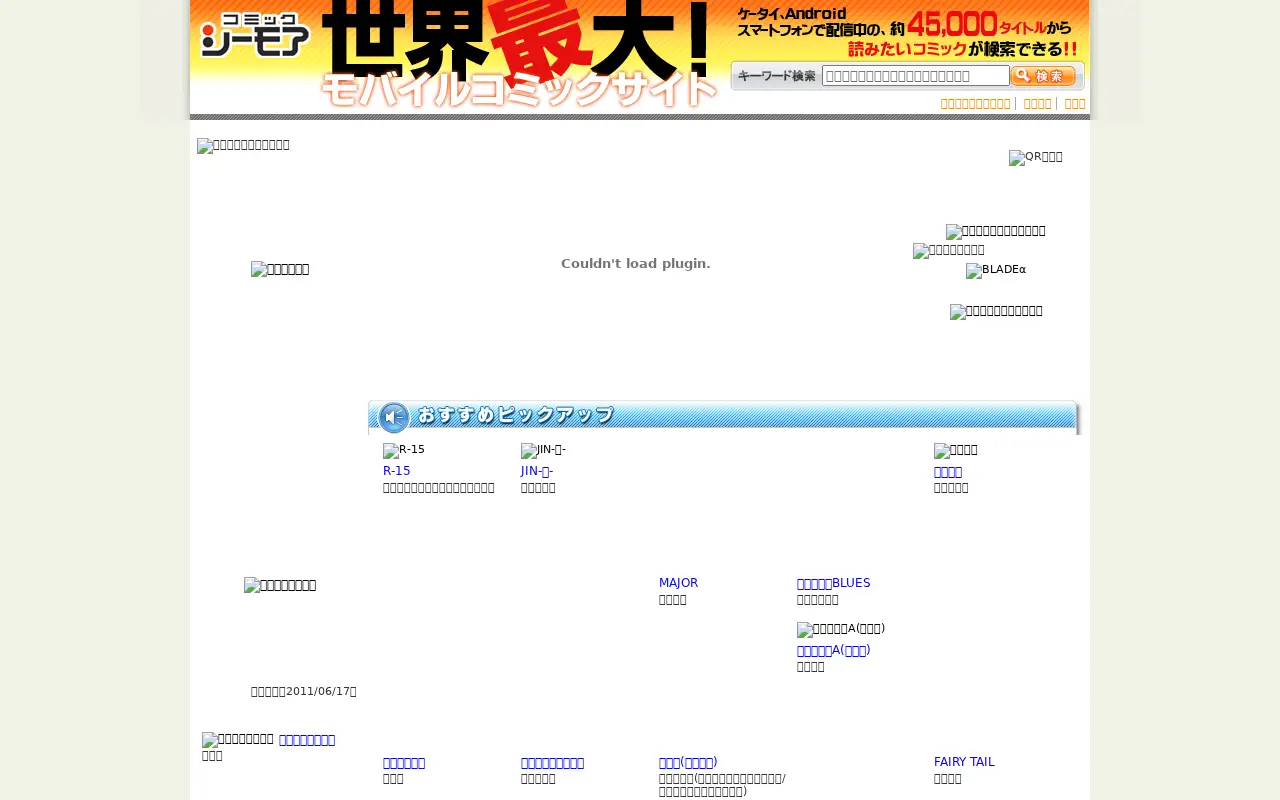Open the BLADEα image placeholder
Screen dimensions: 1280x800
coord(996,271)
